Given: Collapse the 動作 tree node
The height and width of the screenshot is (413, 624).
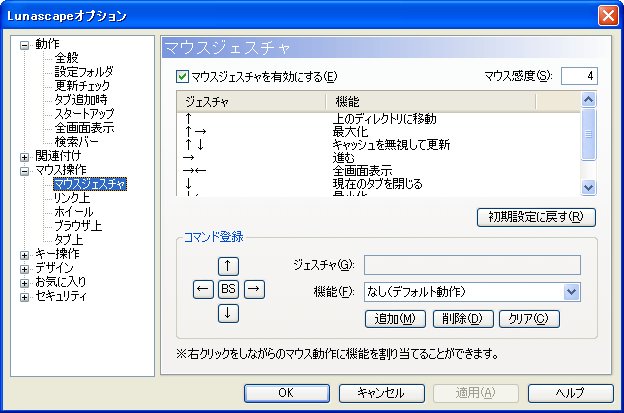Looking at the screenshot, I should [25, 45].
